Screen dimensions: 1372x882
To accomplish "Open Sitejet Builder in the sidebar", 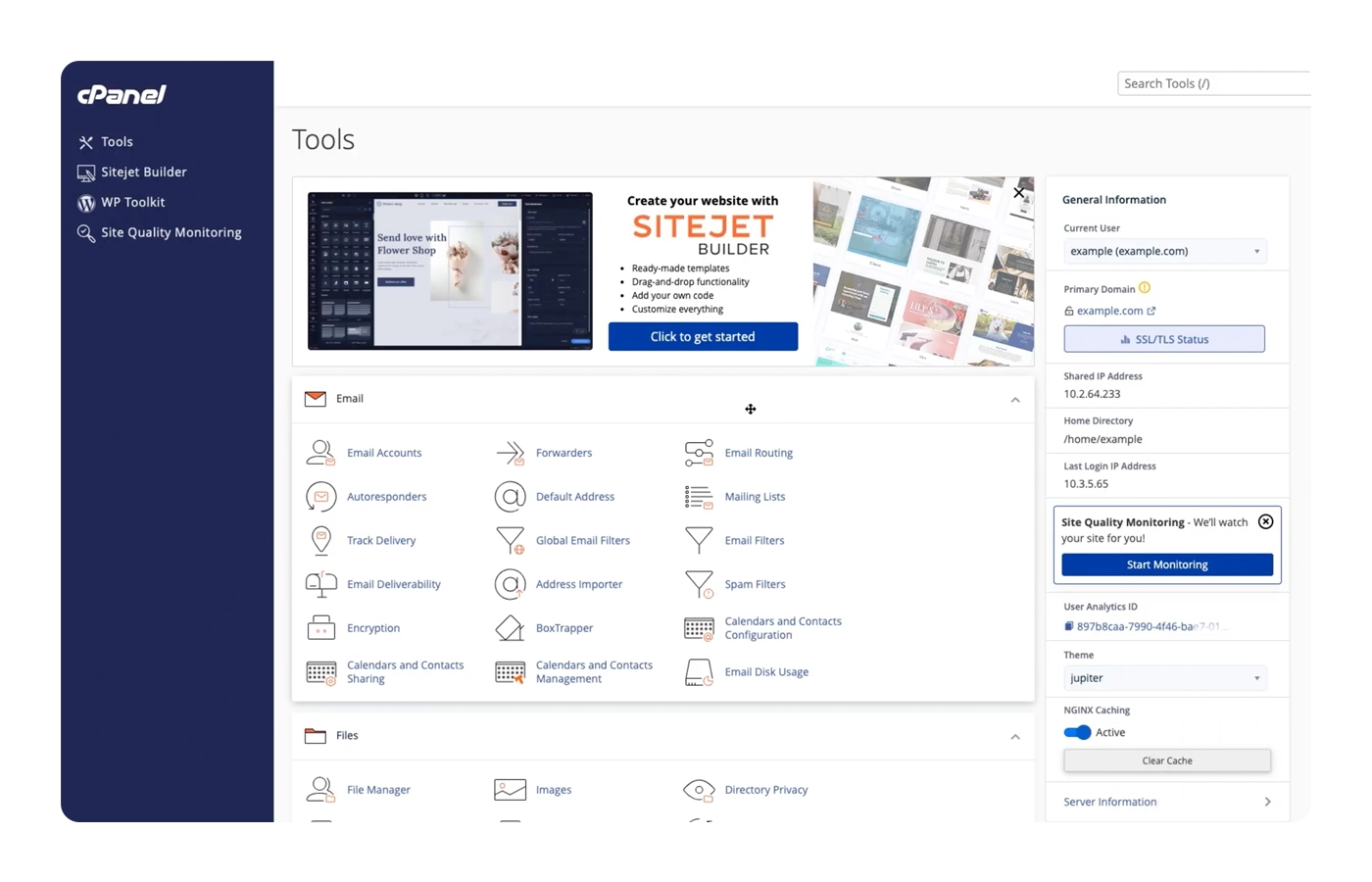I will (132, 172).
